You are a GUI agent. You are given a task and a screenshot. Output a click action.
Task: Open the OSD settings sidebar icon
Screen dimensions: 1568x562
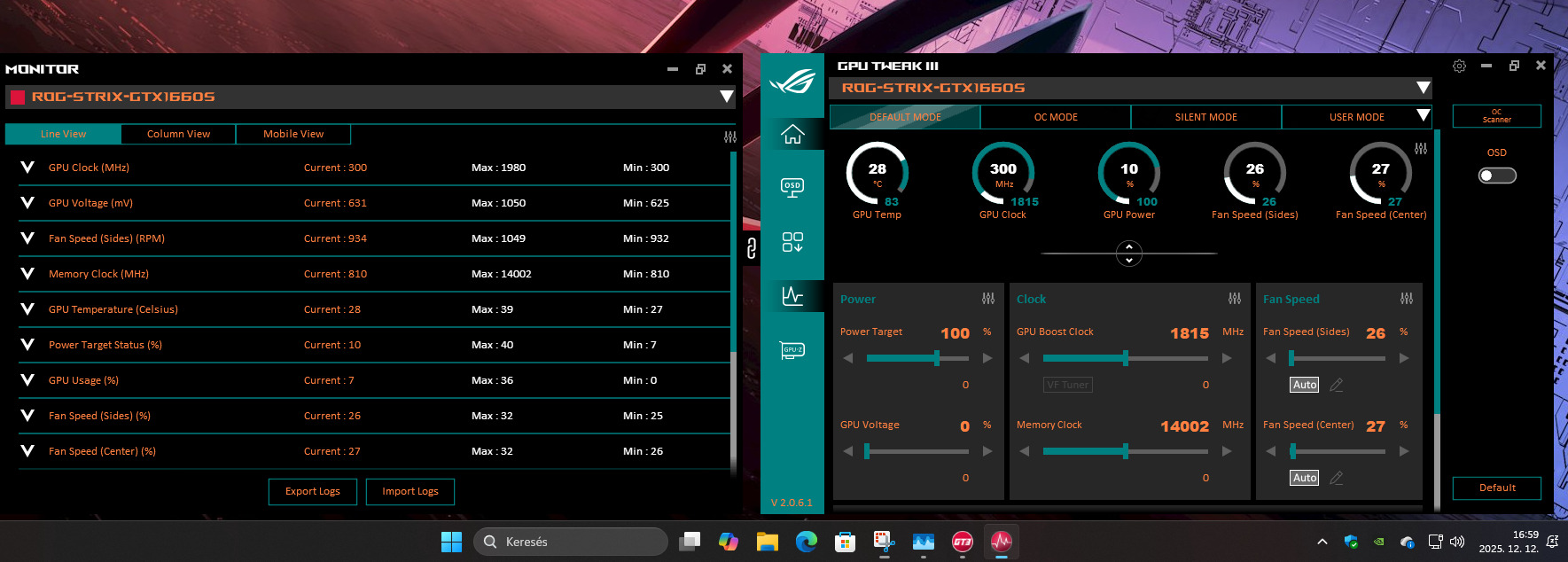point(792,188)
